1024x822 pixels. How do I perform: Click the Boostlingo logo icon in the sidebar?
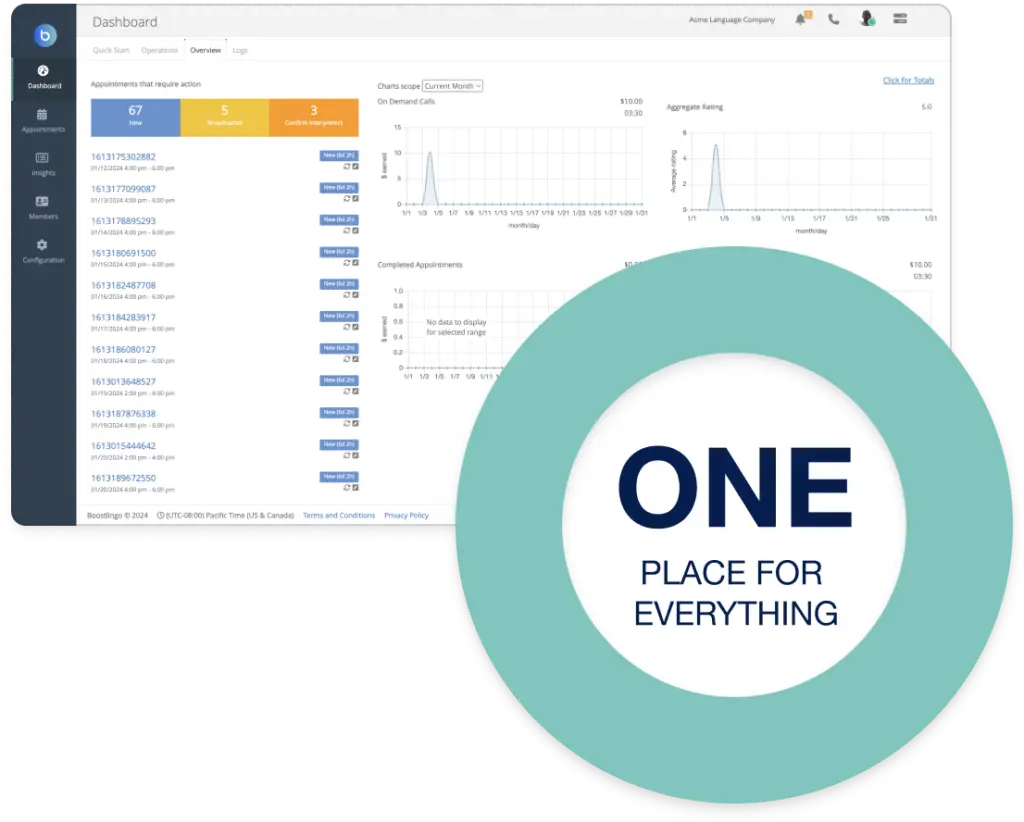coord(45,35)
